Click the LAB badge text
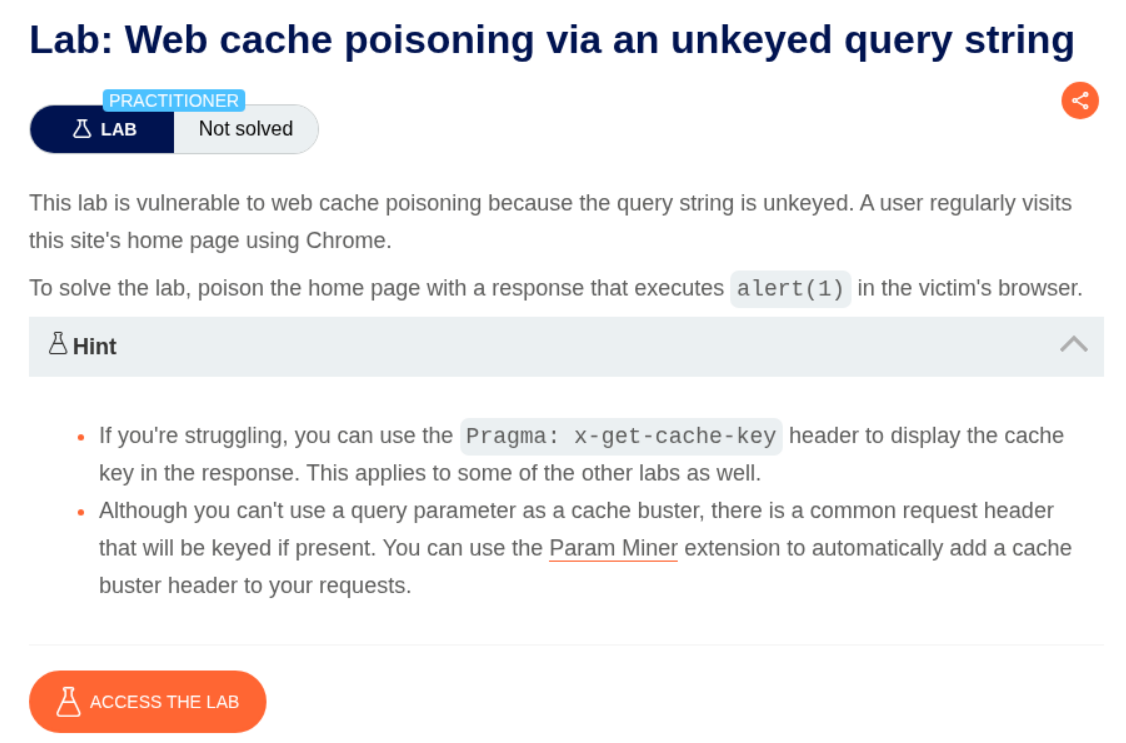 [118, 130]
